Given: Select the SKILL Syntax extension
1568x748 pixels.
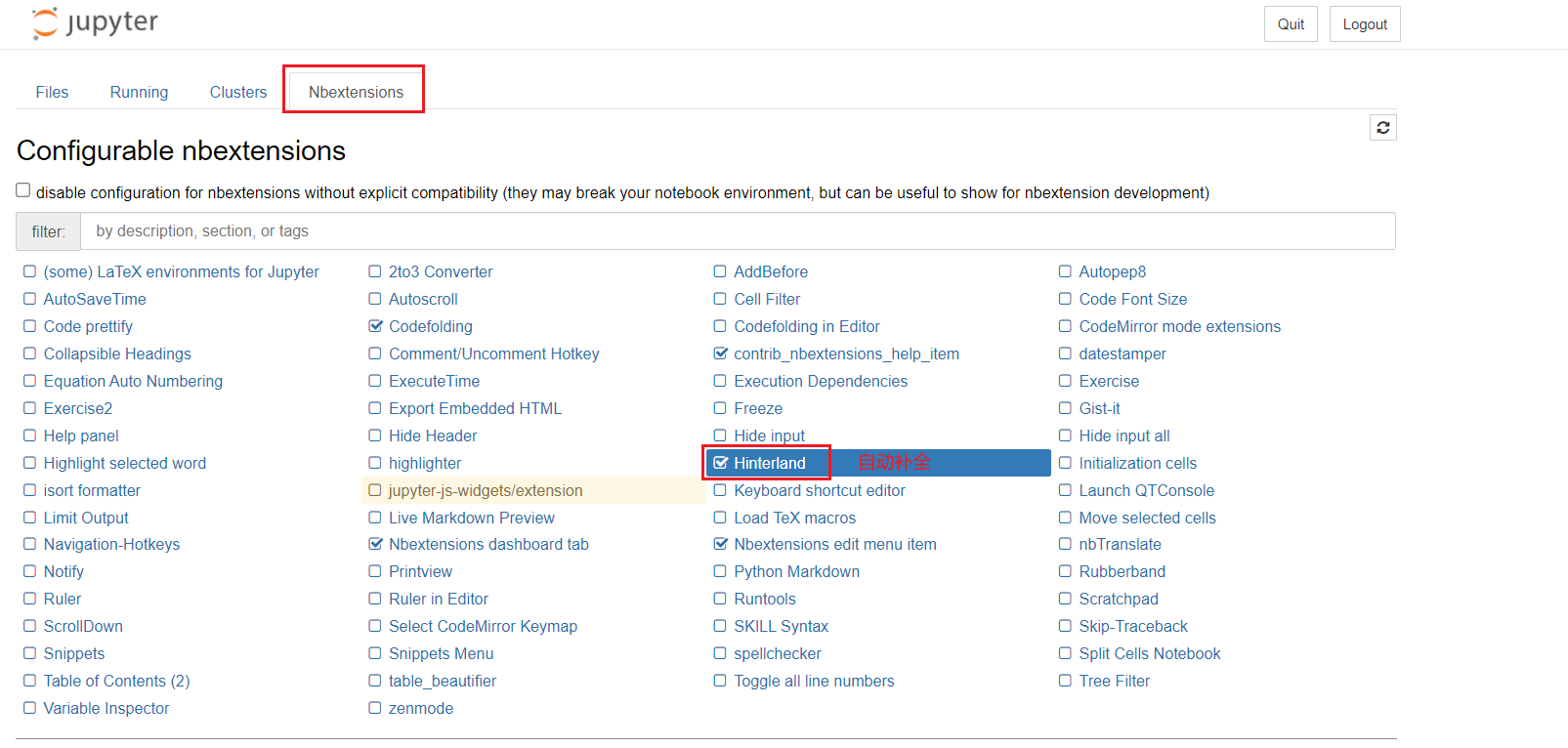Looking at the screenshot, I should (782, 626).
